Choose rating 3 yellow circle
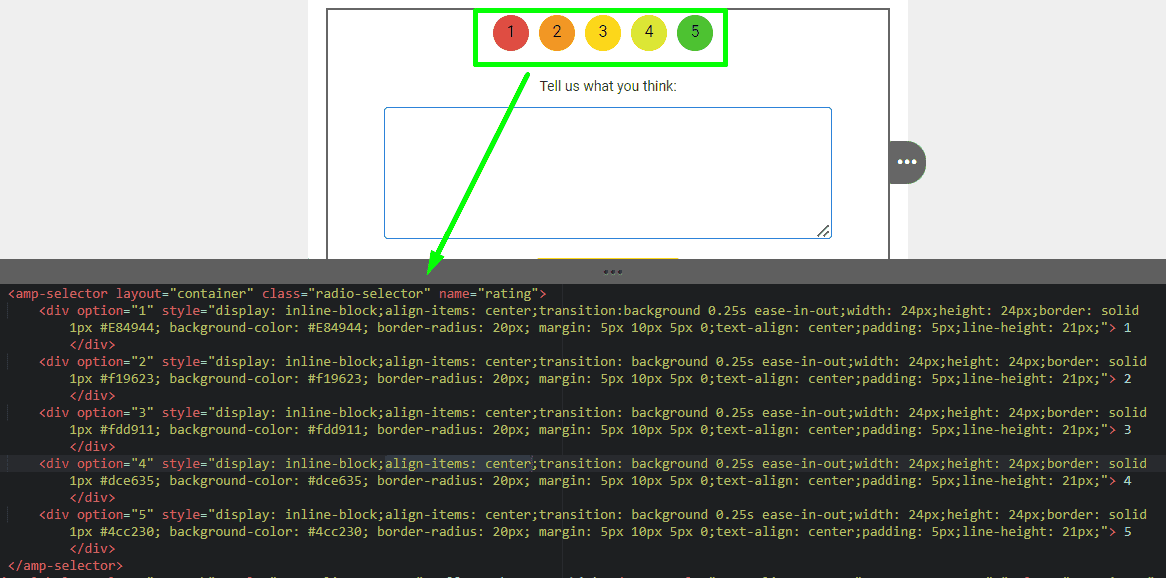Viewport: 1166px width, 578px height. click(603, 32)
